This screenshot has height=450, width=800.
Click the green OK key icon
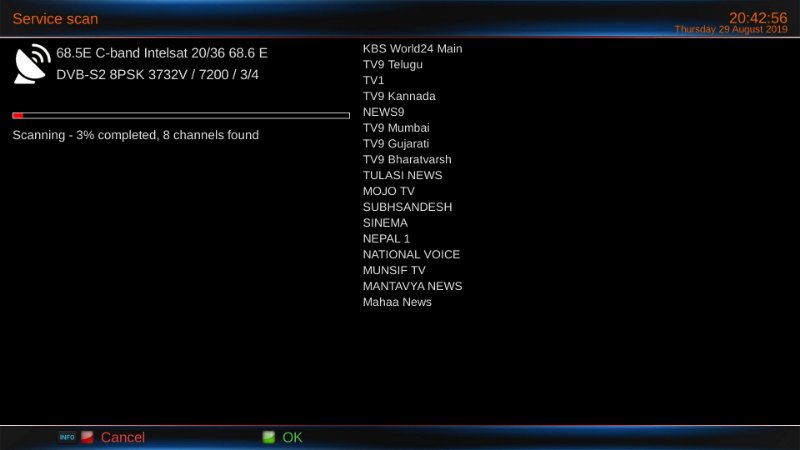268,437
